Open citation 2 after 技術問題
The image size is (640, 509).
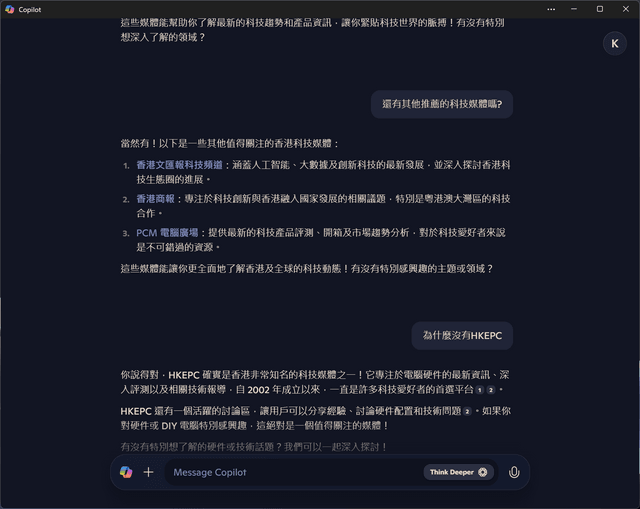467,411
